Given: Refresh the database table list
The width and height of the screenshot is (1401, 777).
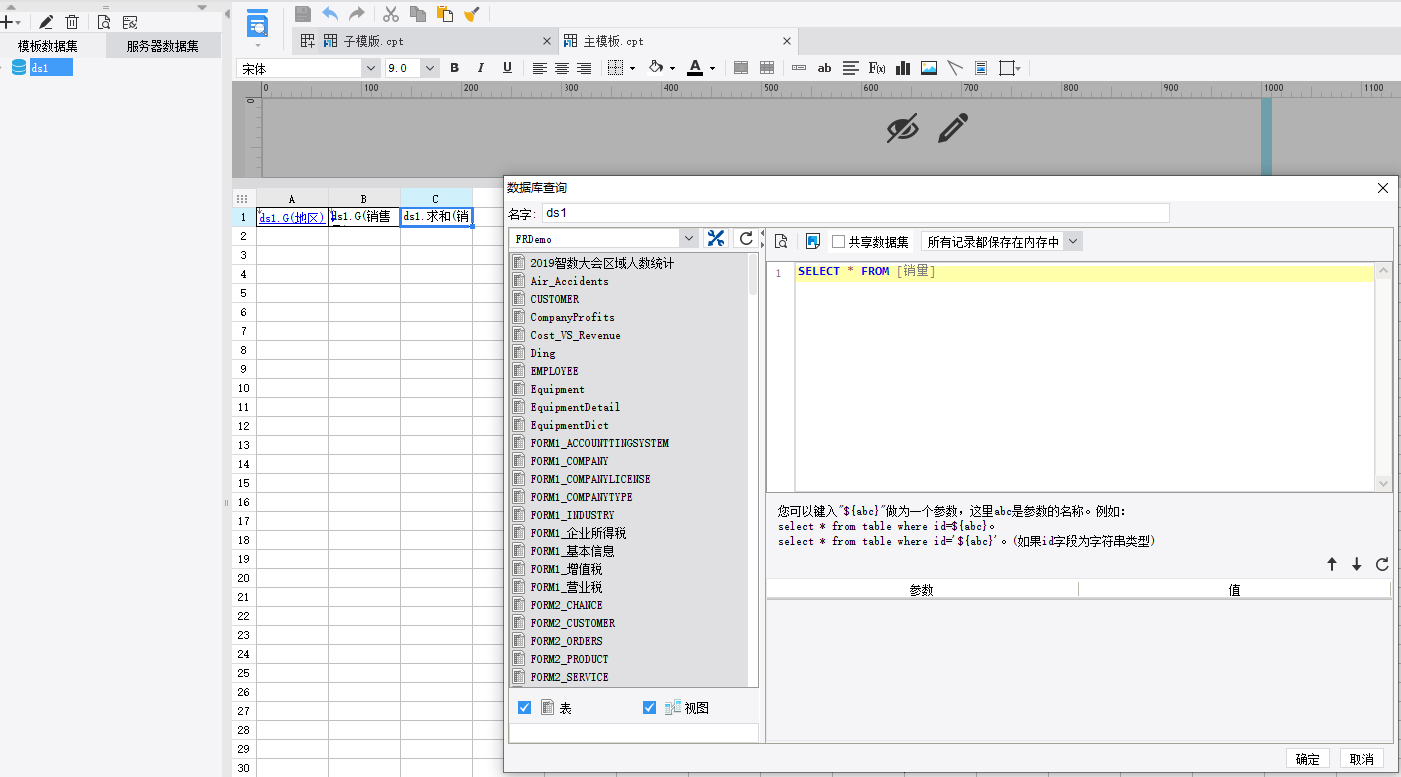Looking at the screenshot, I should point(745,238).
